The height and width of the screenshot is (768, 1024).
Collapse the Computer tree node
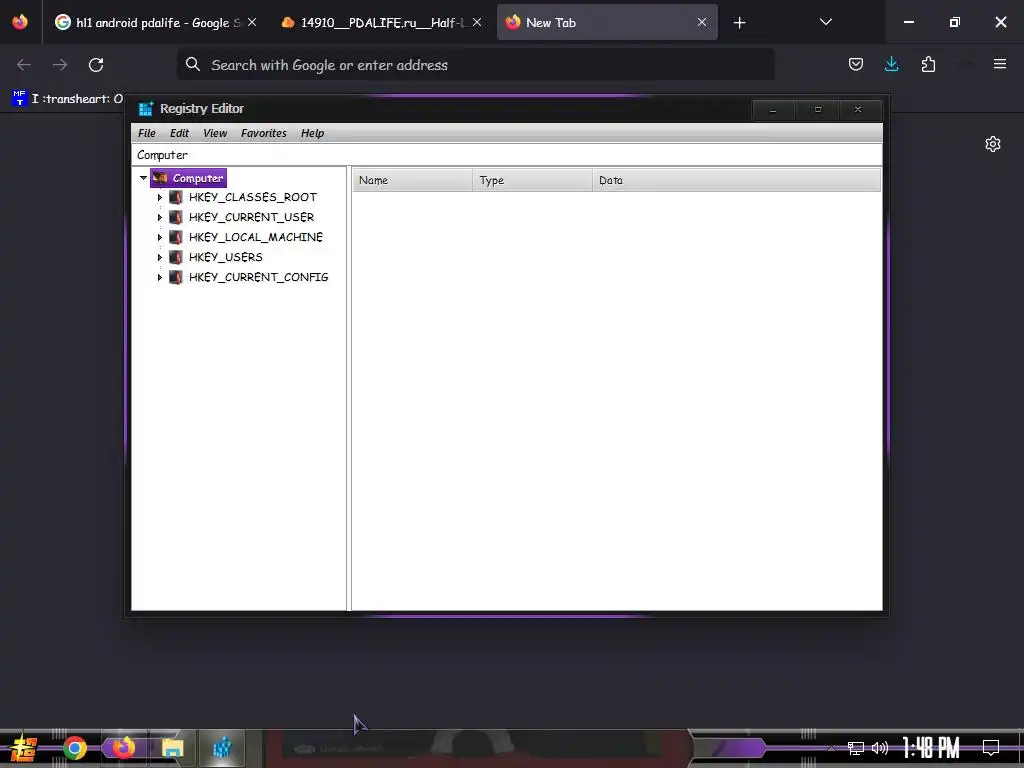click(143, 178)
